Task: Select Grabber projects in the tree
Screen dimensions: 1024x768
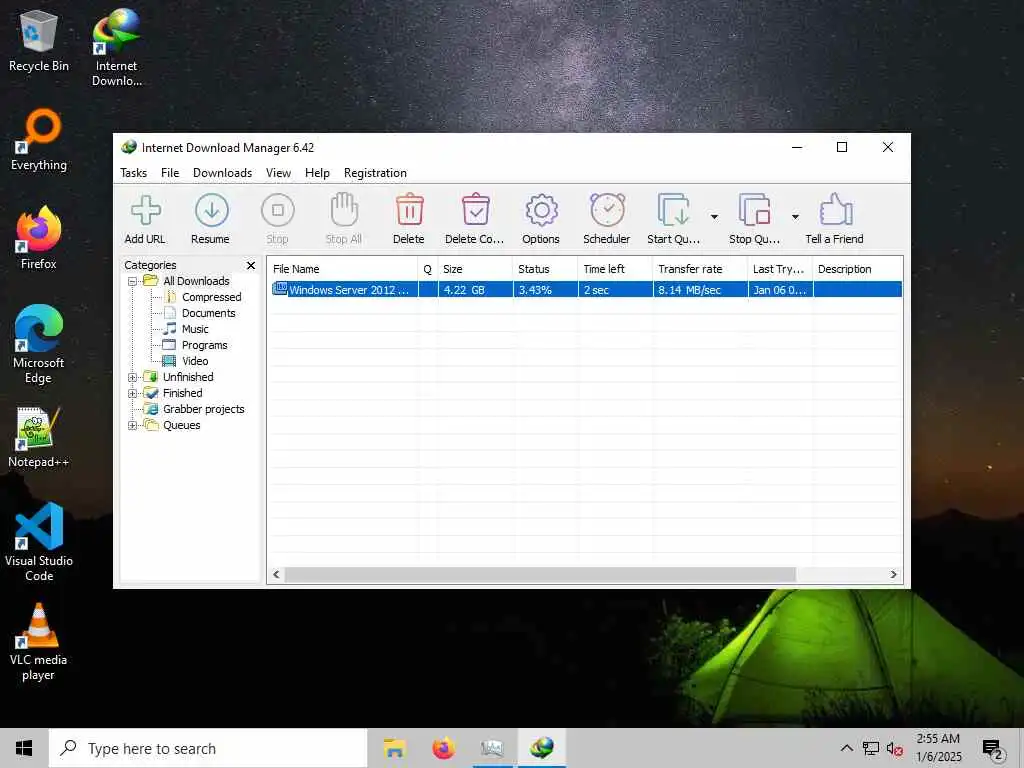Action: [204, 409]
